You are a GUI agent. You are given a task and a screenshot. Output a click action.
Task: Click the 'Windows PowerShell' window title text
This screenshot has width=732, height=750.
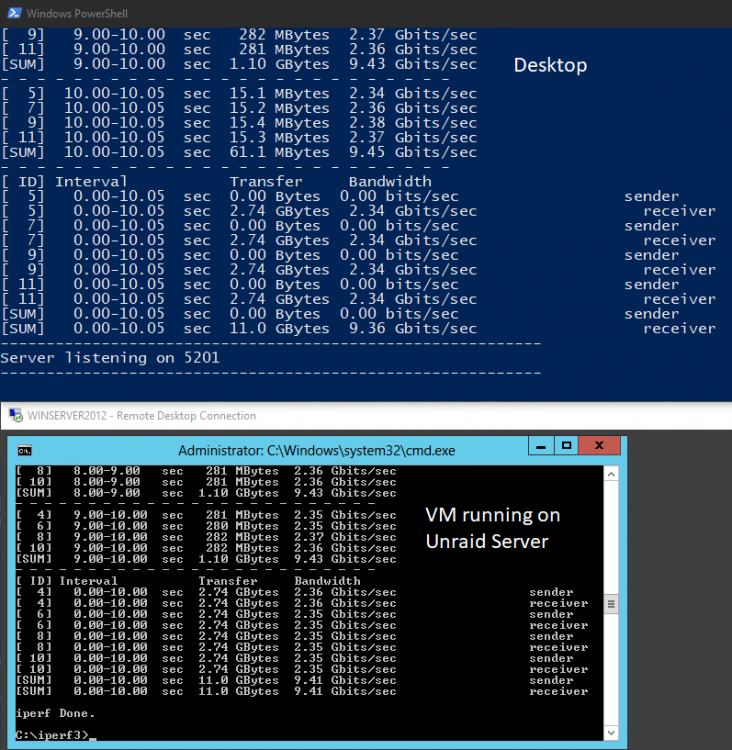(x=77, y=13)
